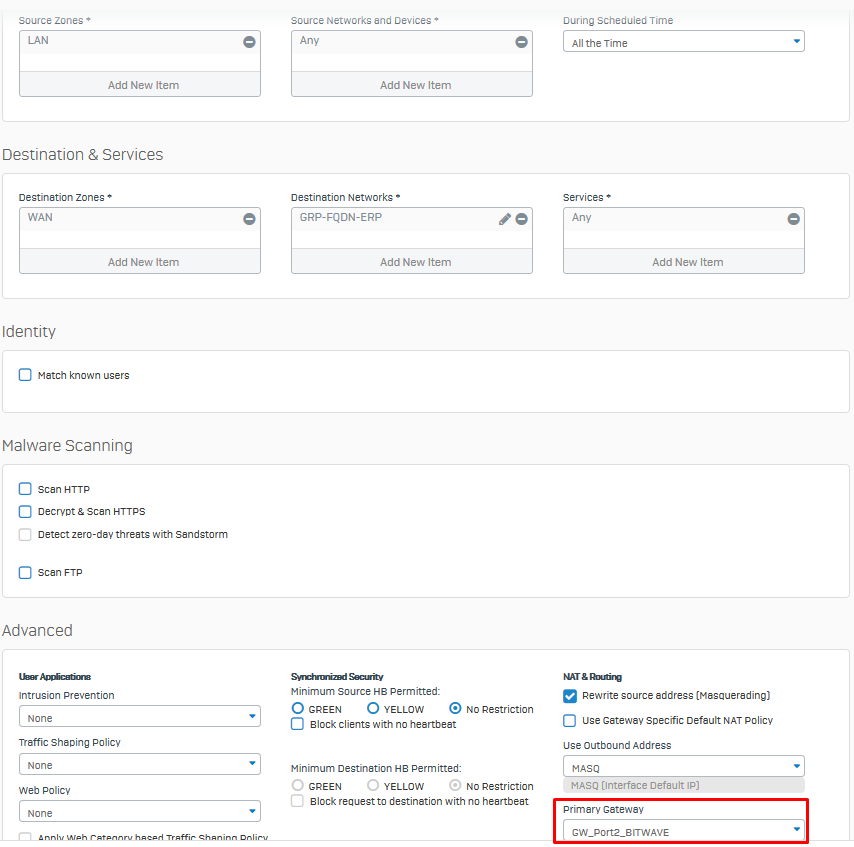This screenshot has height=847, width=854.
Task: Edit the GRP-FQDN-ERP destination network
Action: pyautogui.click(x=505, y=219)
